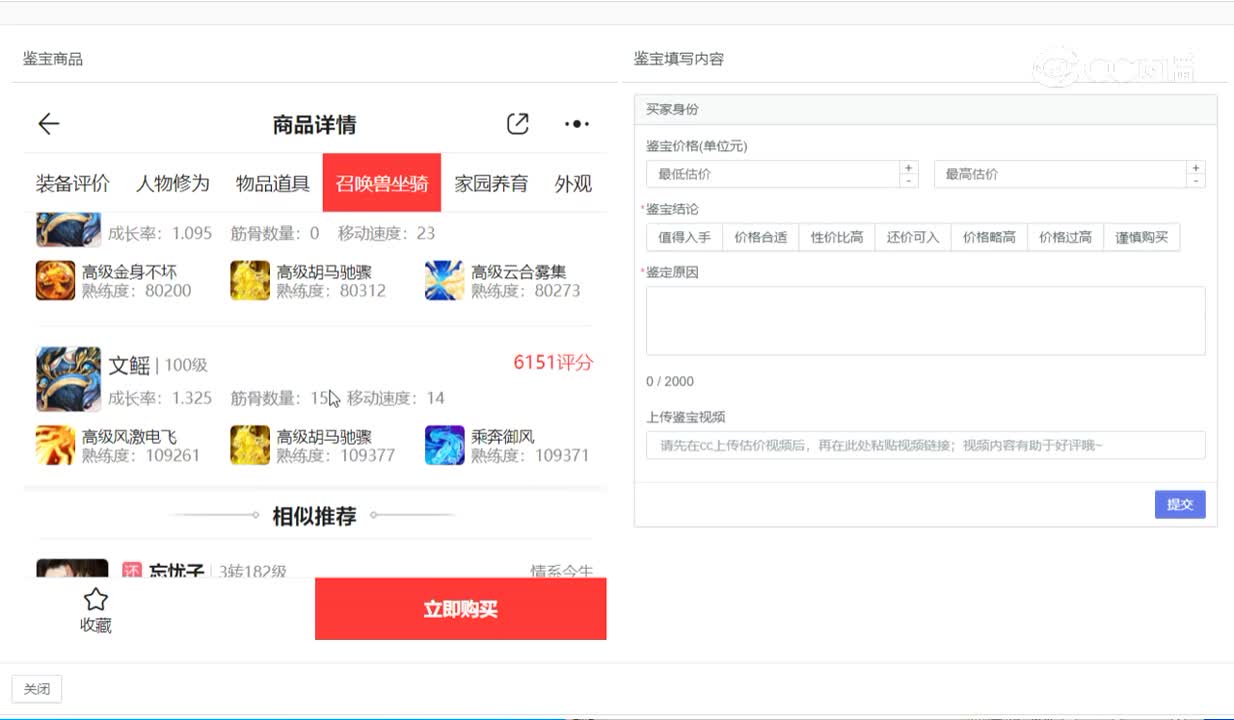
Task: Click the 关闭 button at bottom left
Action: coord(37,688)
